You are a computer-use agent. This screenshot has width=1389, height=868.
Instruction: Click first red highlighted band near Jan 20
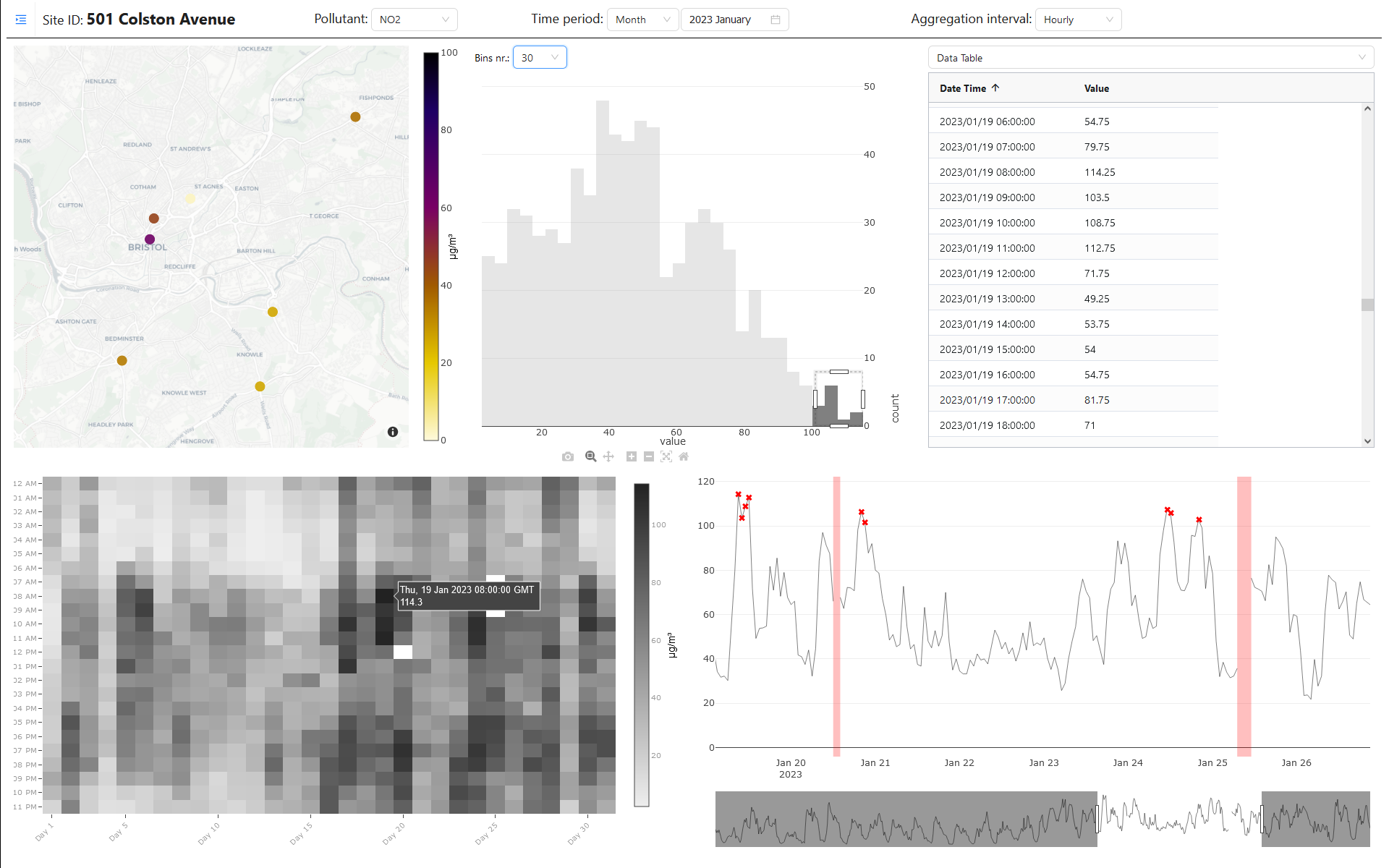point(836,616)
